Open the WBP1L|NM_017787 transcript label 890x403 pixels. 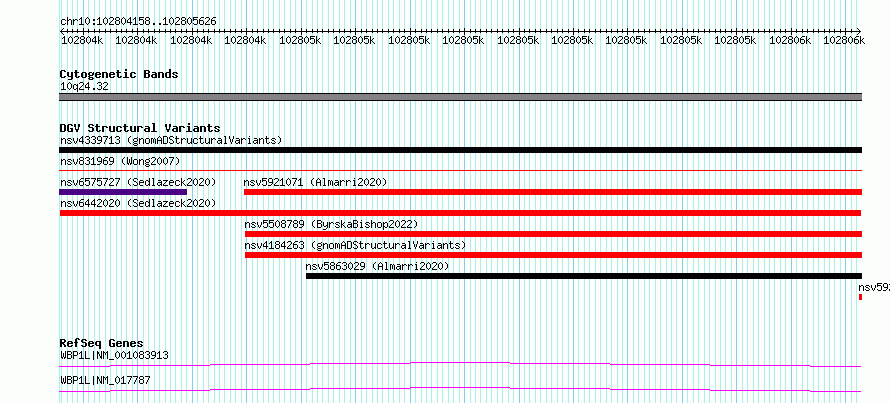105,380
